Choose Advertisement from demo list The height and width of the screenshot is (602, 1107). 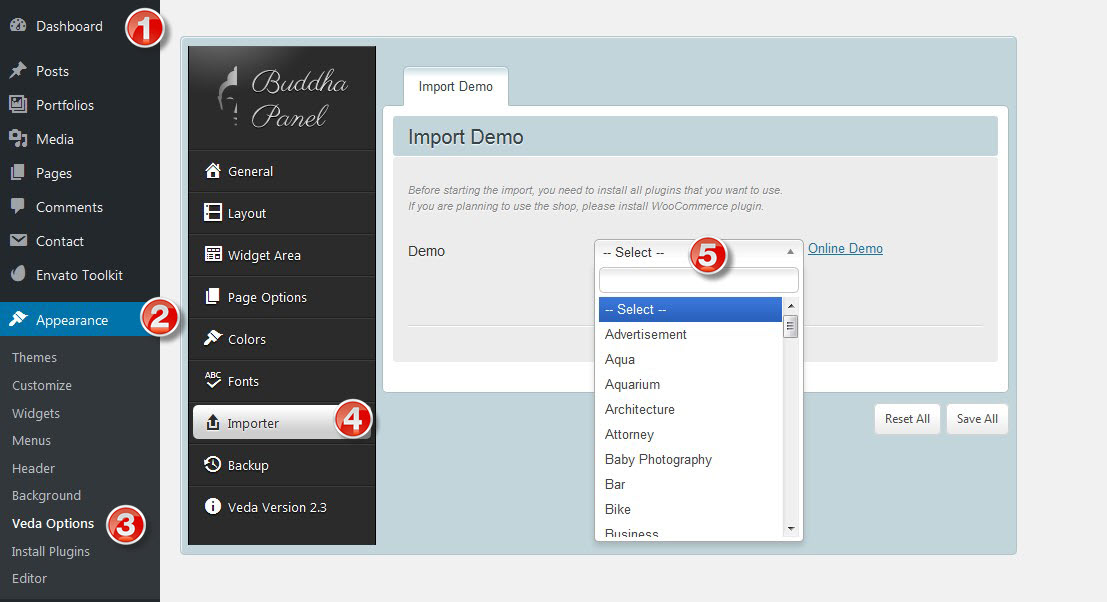coord(690,335)
